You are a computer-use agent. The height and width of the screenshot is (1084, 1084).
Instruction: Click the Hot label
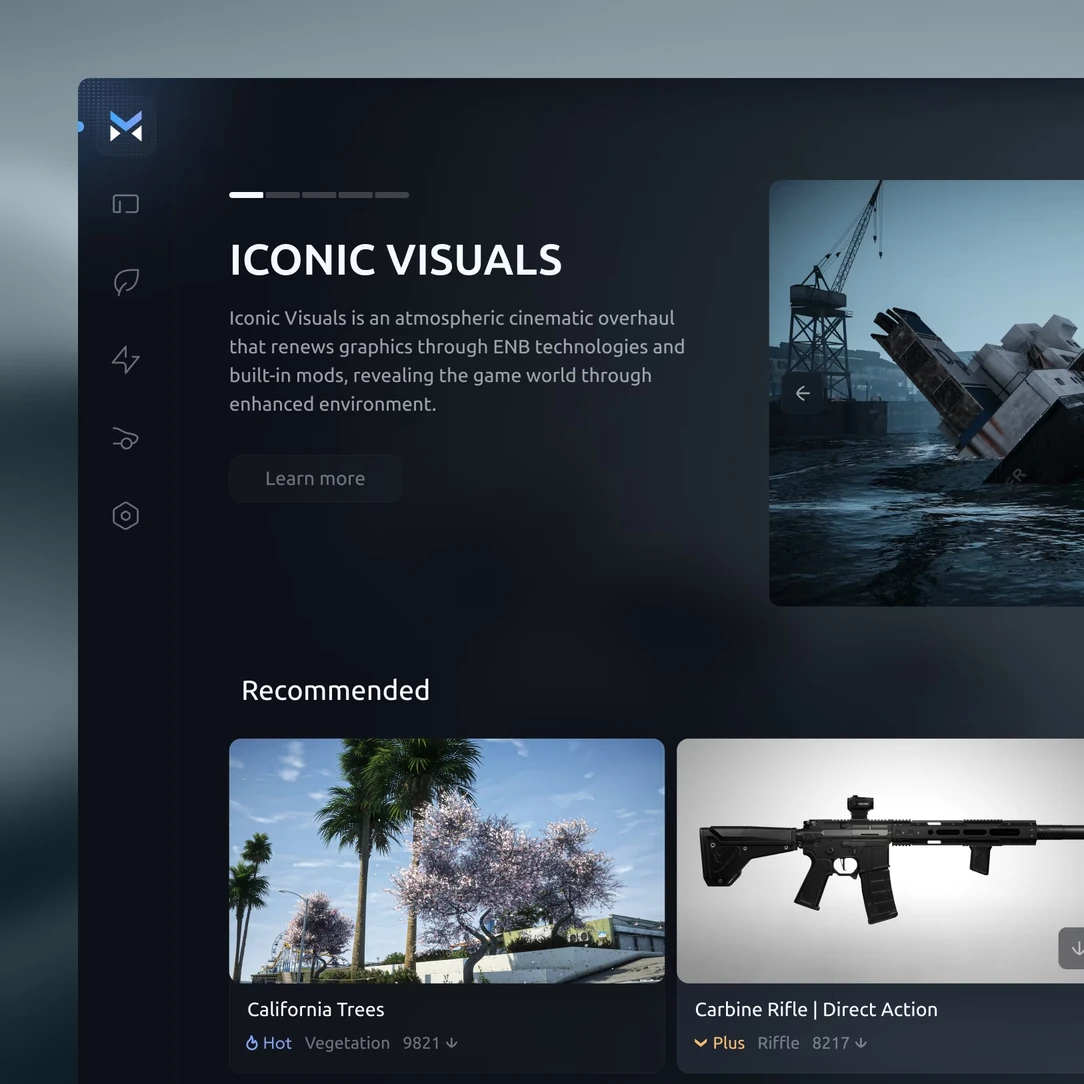coord(277,1043)
